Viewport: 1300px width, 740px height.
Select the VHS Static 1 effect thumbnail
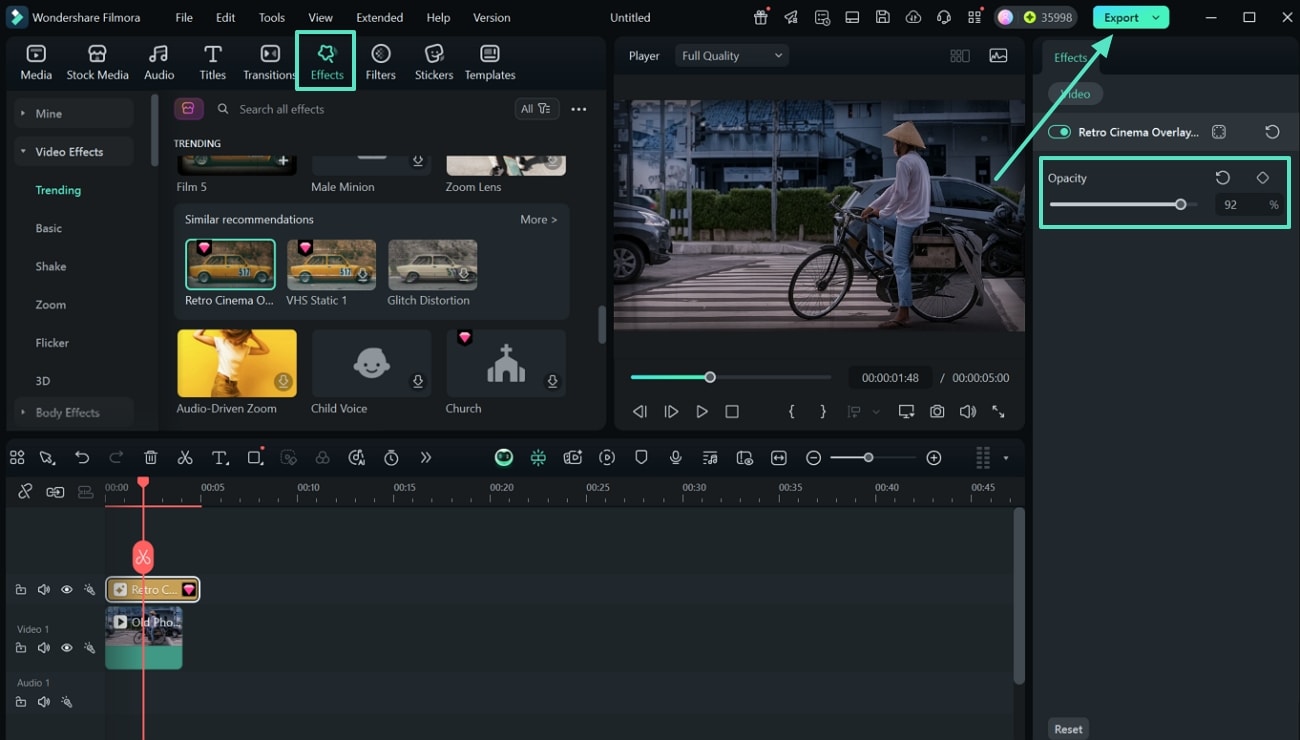331,265
